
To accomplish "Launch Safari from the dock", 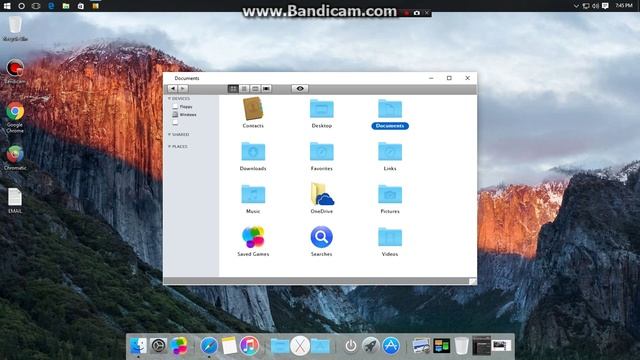I will [209, 346].
